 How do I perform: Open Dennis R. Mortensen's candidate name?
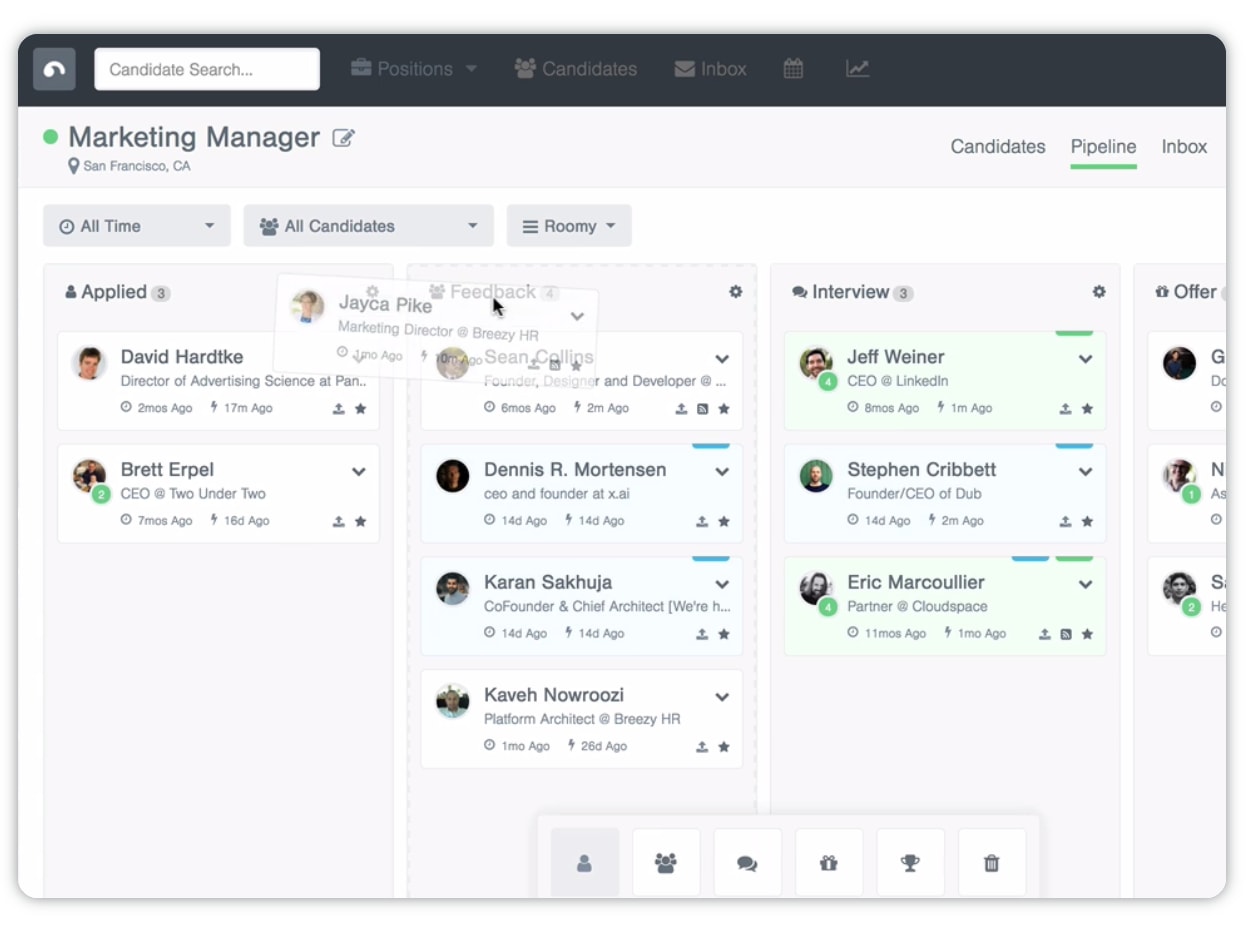point(575,470)
